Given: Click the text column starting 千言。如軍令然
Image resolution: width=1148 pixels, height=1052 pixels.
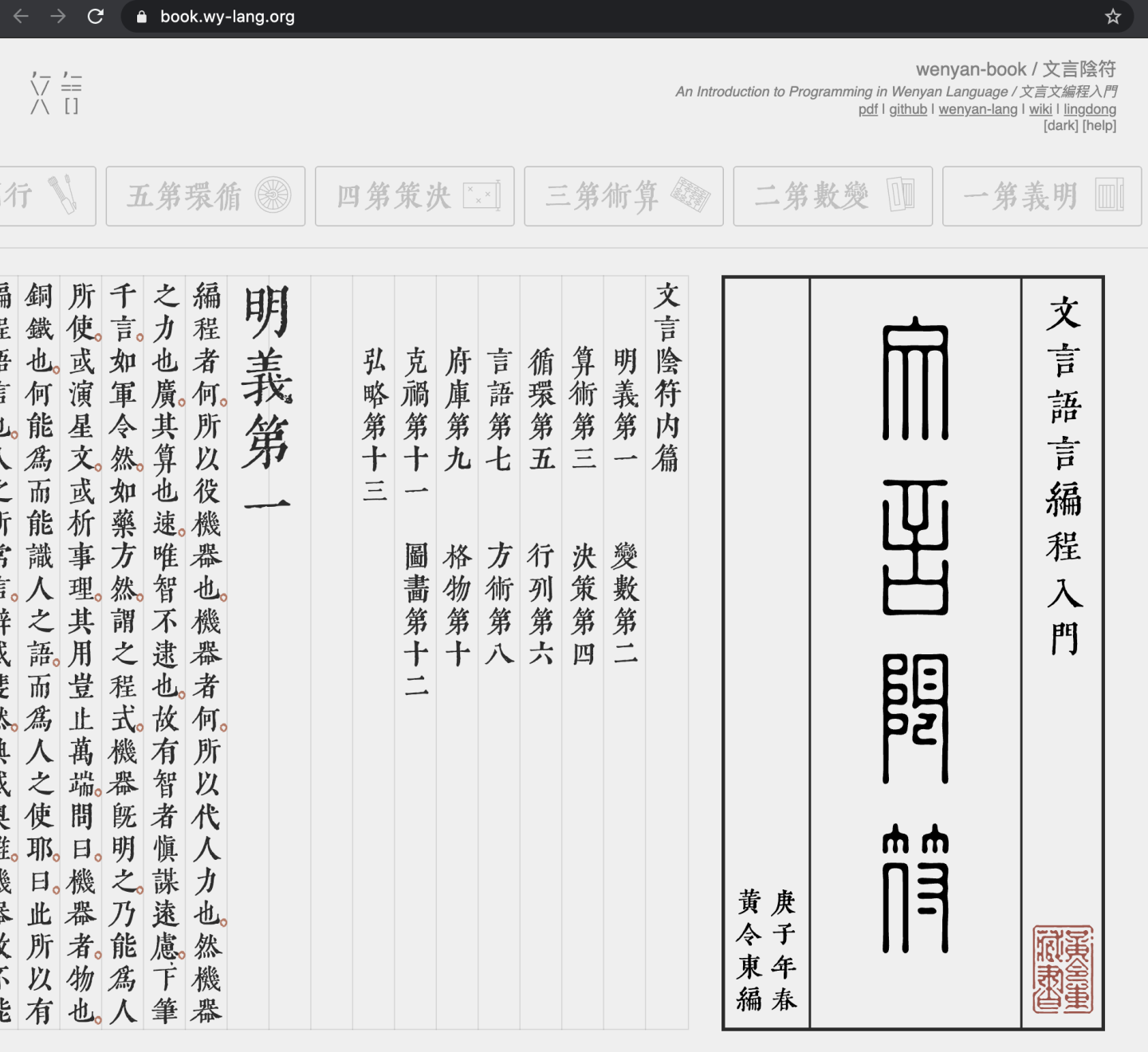Looking at the screenshot, I should coord(124,654).
